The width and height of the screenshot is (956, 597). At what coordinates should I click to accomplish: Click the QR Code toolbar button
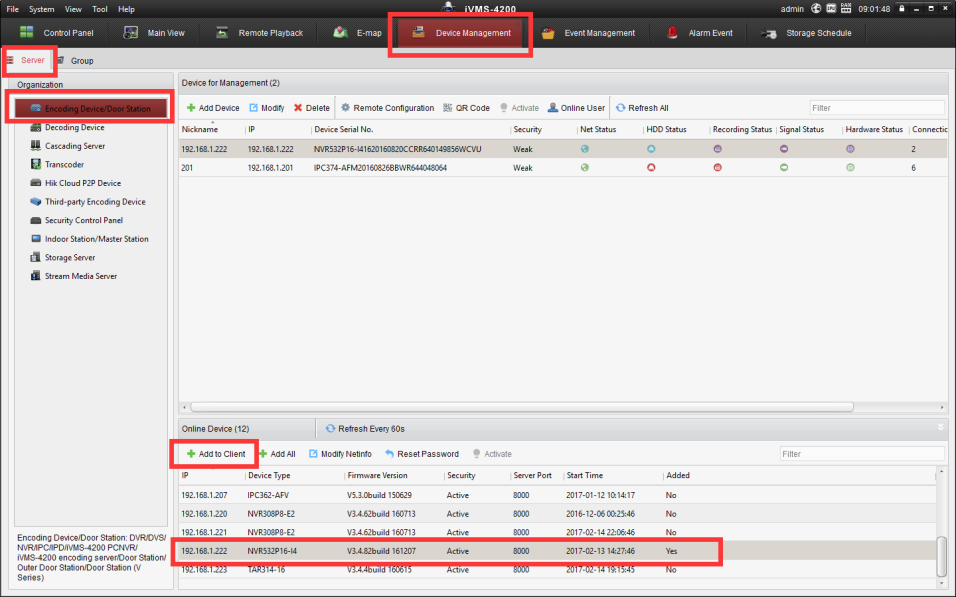click(x=465, y=108)
